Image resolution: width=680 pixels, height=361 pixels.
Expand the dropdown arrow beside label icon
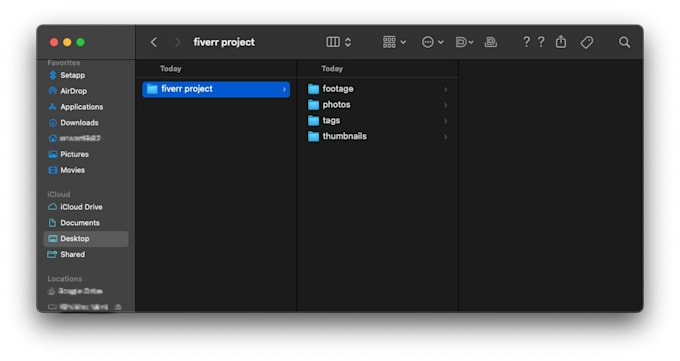point(471,42)
